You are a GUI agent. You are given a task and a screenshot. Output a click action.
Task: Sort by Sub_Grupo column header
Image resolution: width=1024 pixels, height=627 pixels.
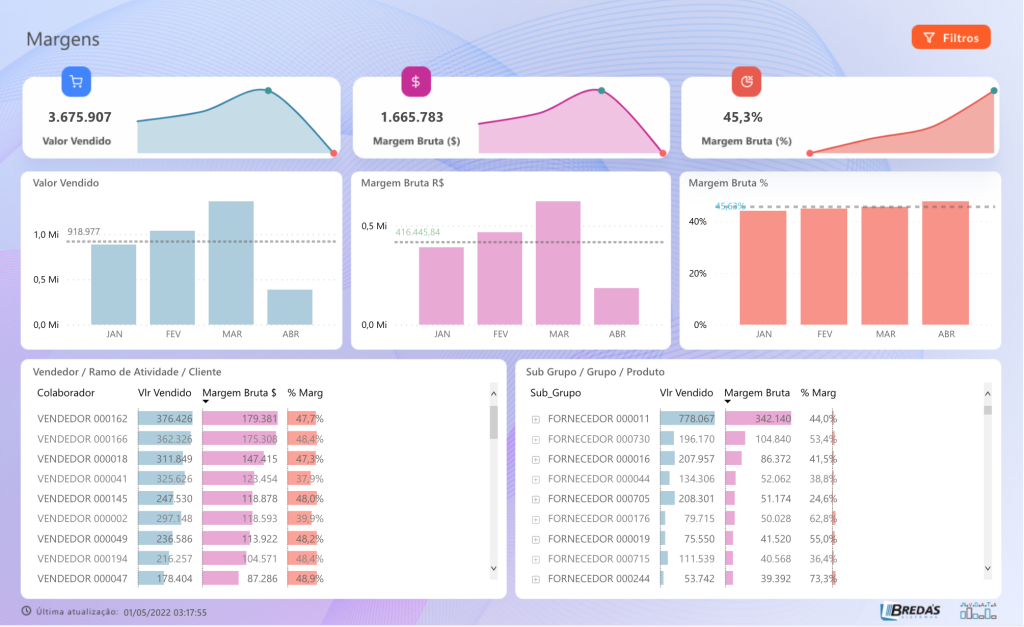coord(555,393)
